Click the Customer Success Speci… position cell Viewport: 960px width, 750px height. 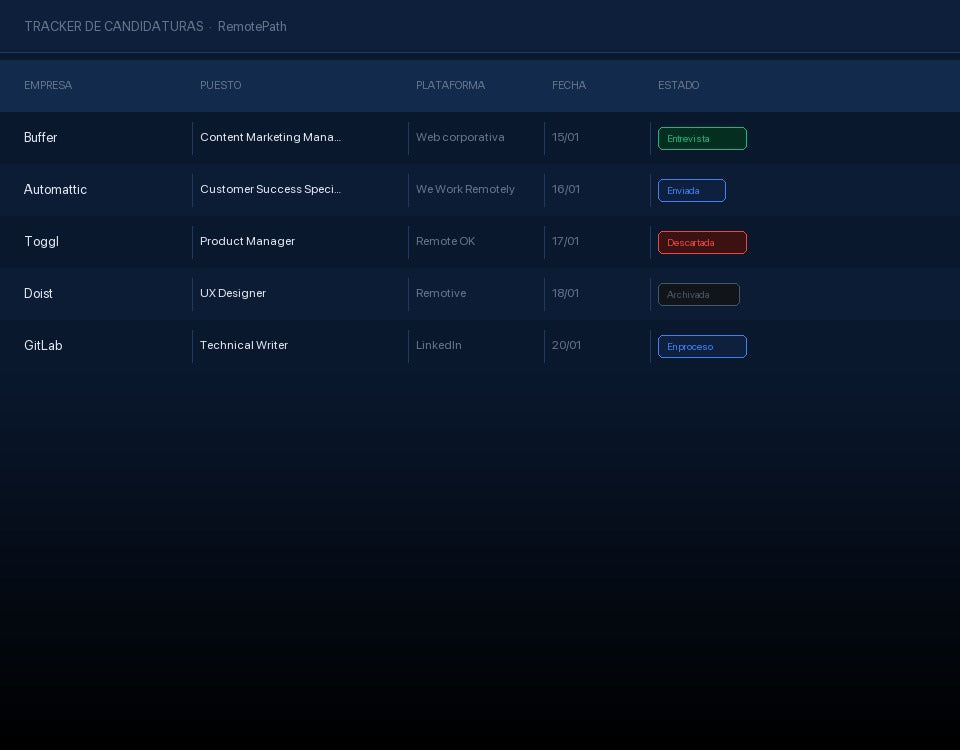point(271,189)
